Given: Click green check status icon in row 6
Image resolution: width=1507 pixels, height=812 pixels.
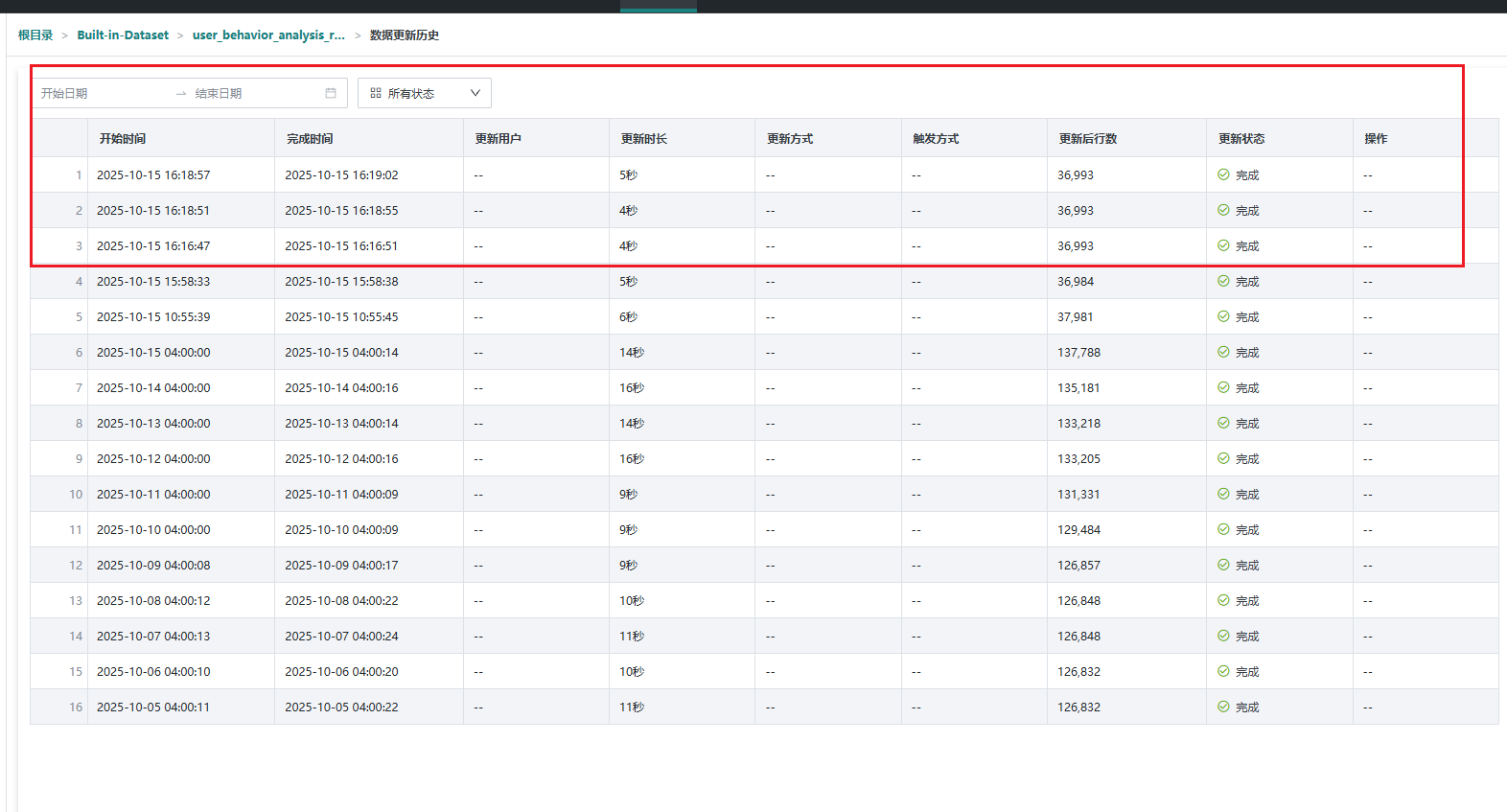Looking at the screenshot, I should pos(1223,352).
